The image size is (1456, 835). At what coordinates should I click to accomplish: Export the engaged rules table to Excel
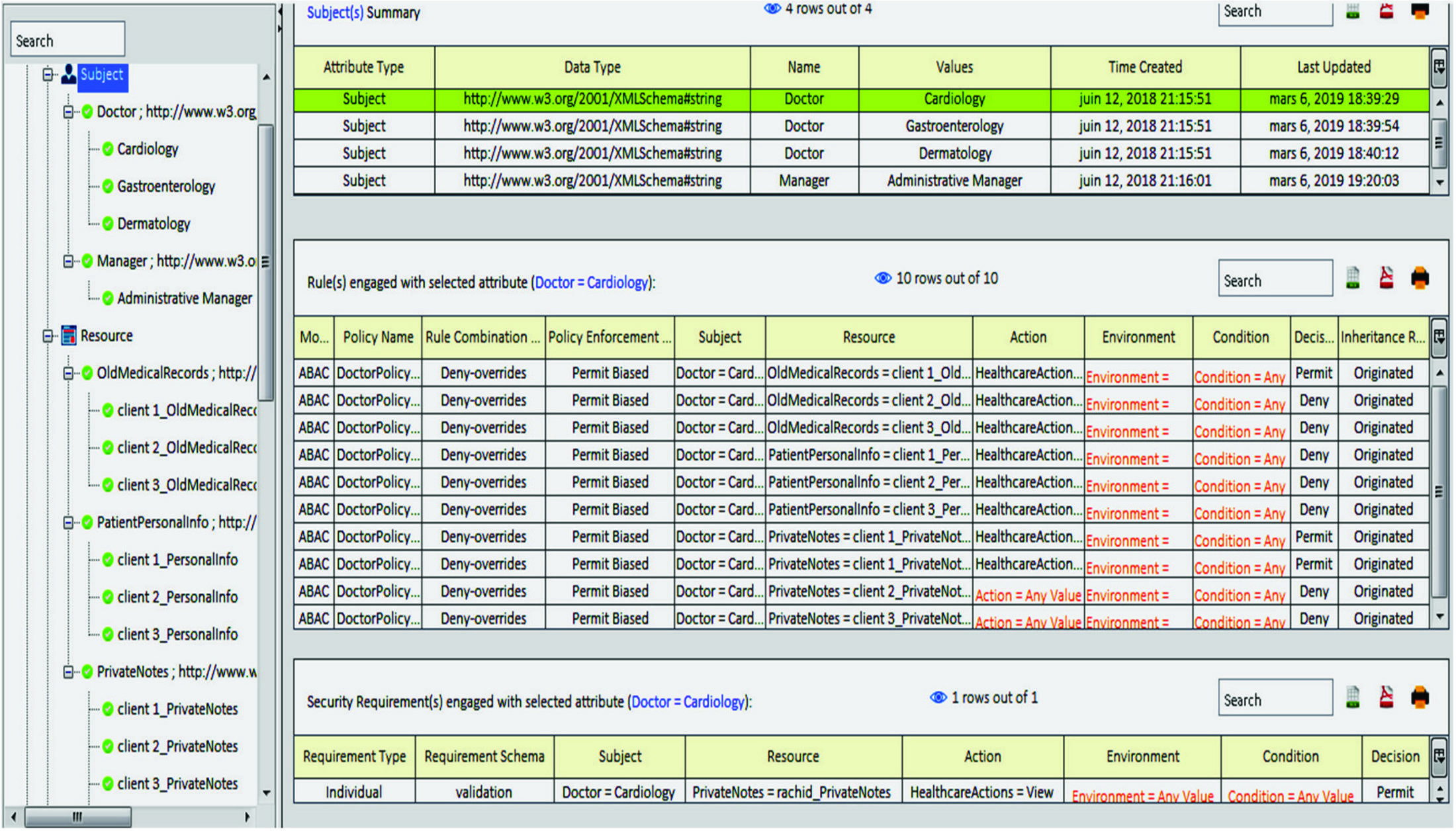[x=1353, y=279]
